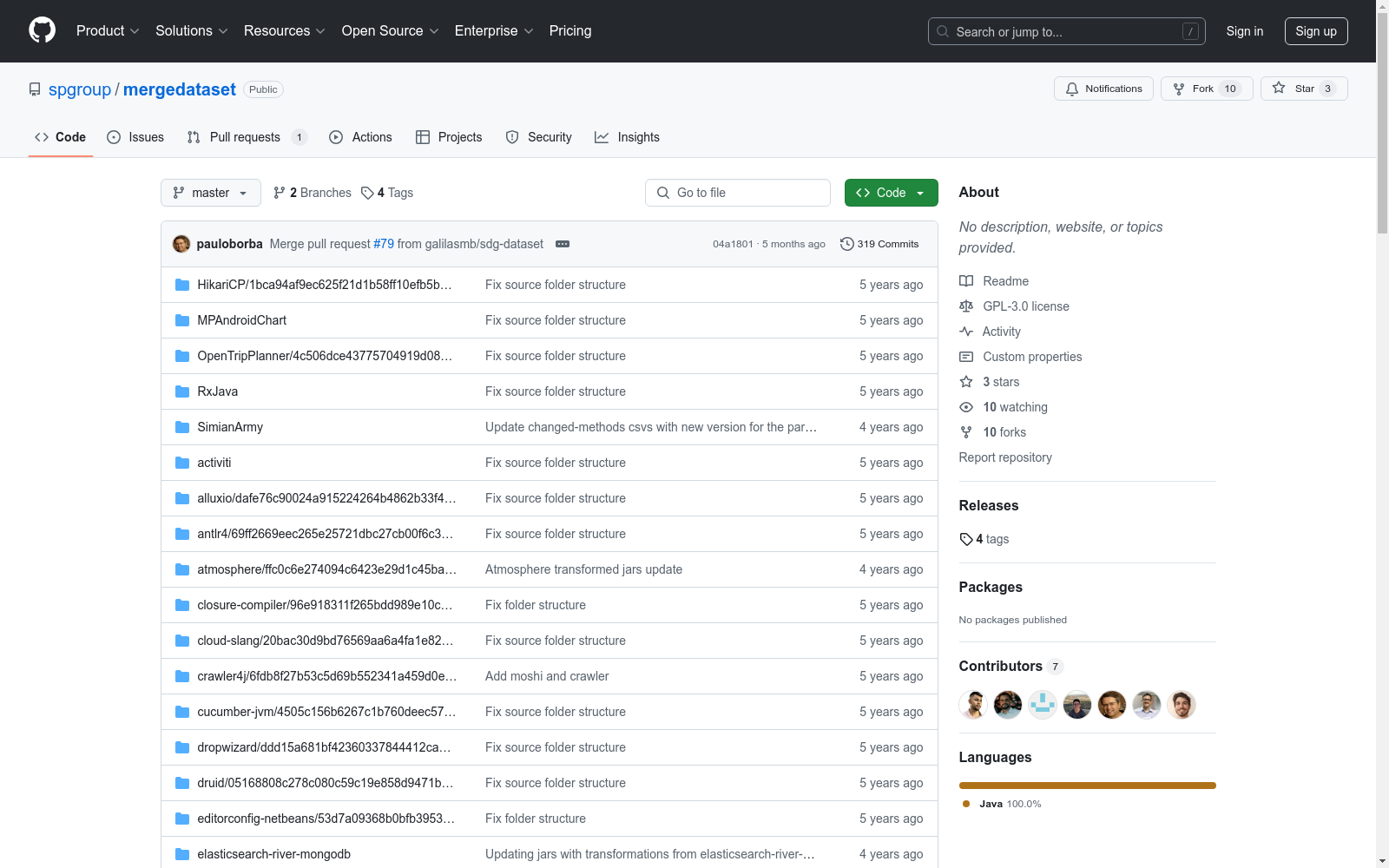Open 'Add moshi and crawler' commit message
1389x868 pixels.
click(547, 676)
